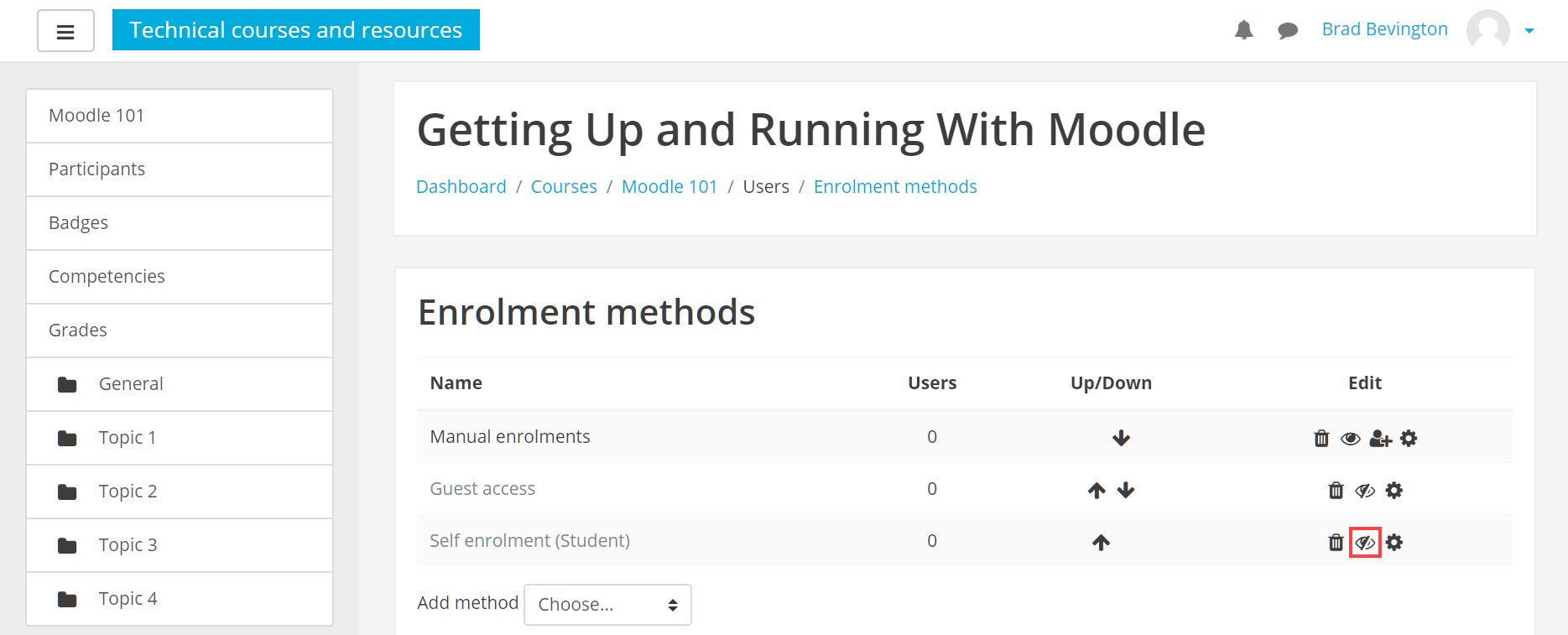Delete the Self enrolment (Student) method
Image resolution: width=1568 pixels, height=635 pixels.
(1336, 542)
